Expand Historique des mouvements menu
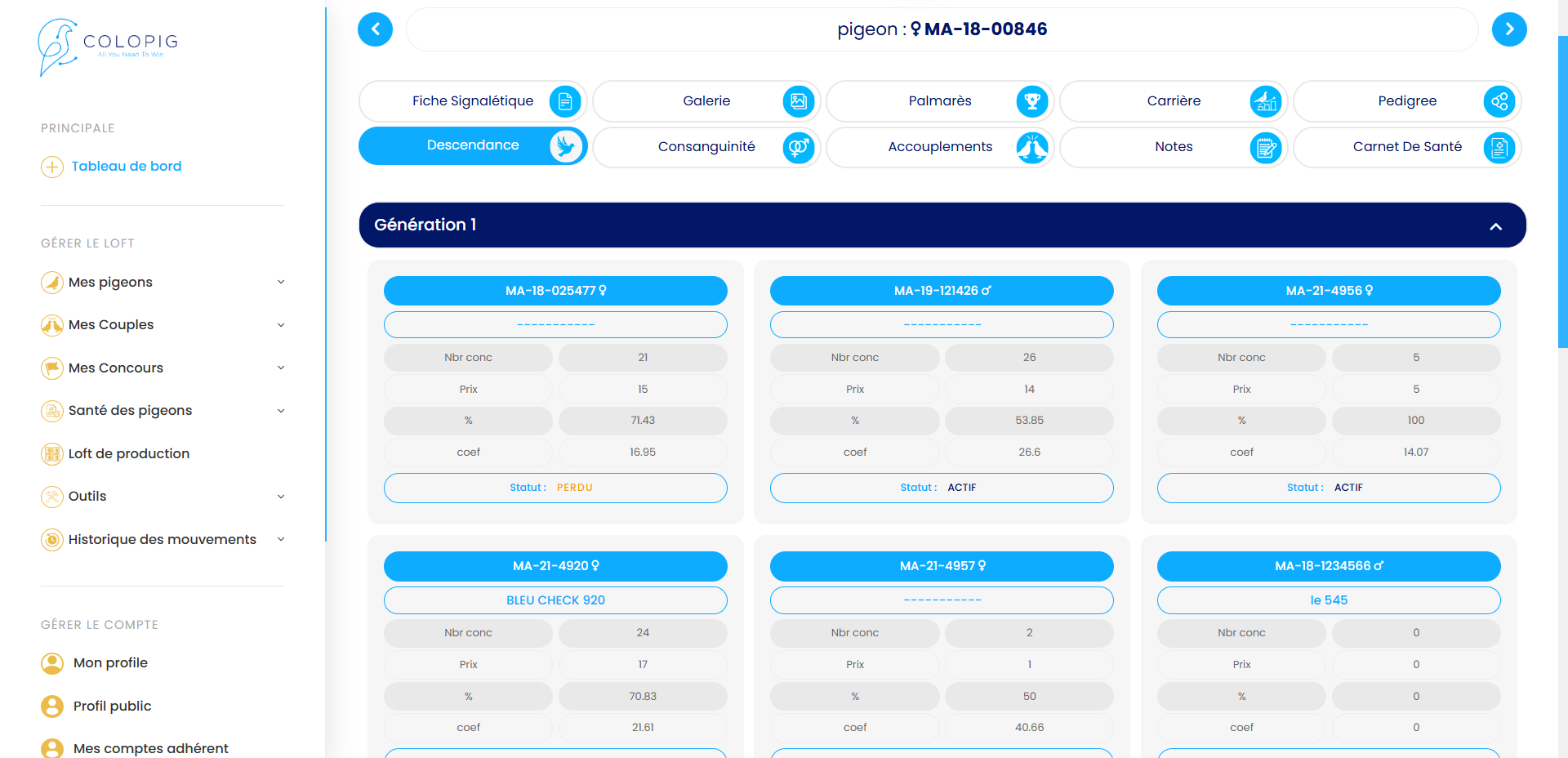Viewport: 1568px width, 758px height. pos(280,539)
